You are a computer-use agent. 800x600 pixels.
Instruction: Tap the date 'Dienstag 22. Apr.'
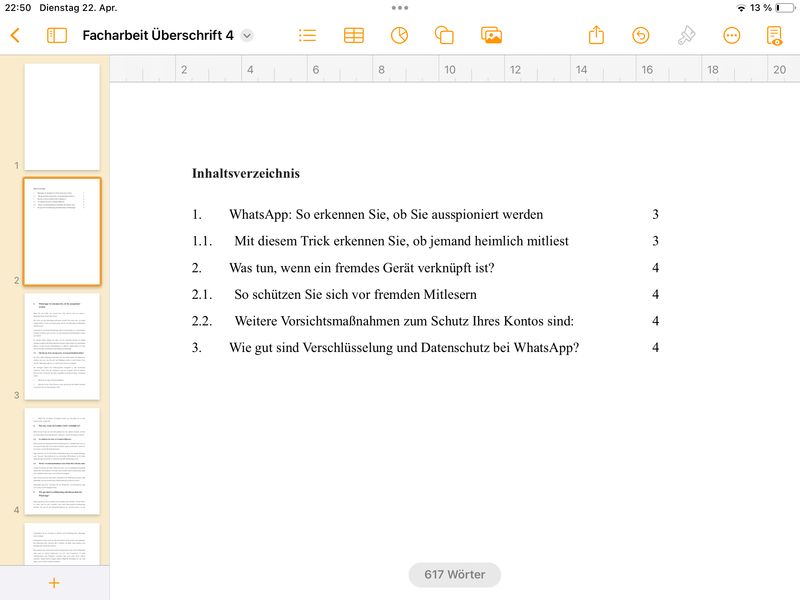click(78, 8)
